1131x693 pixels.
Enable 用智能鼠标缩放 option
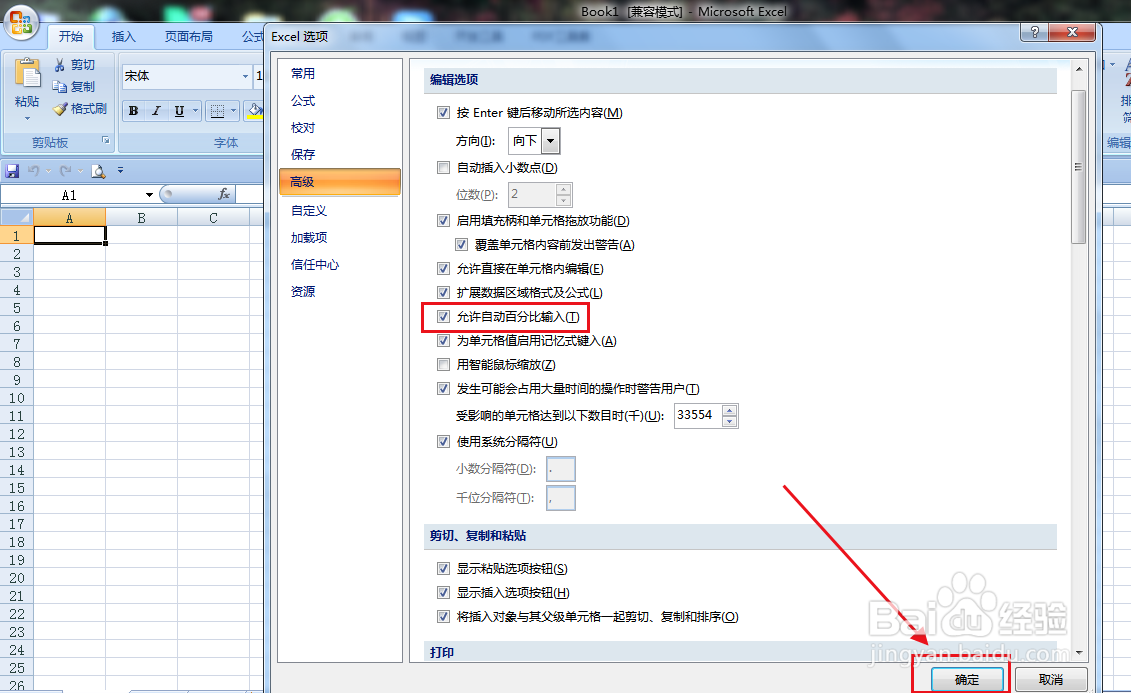(443, 364)
